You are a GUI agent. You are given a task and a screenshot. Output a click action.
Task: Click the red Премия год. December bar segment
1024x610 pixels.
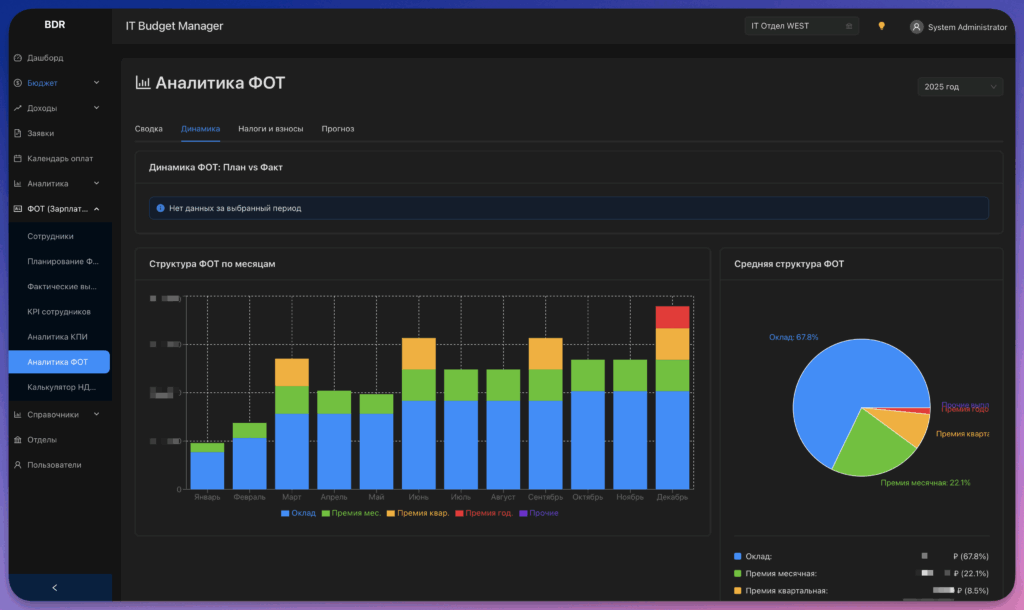672,317
